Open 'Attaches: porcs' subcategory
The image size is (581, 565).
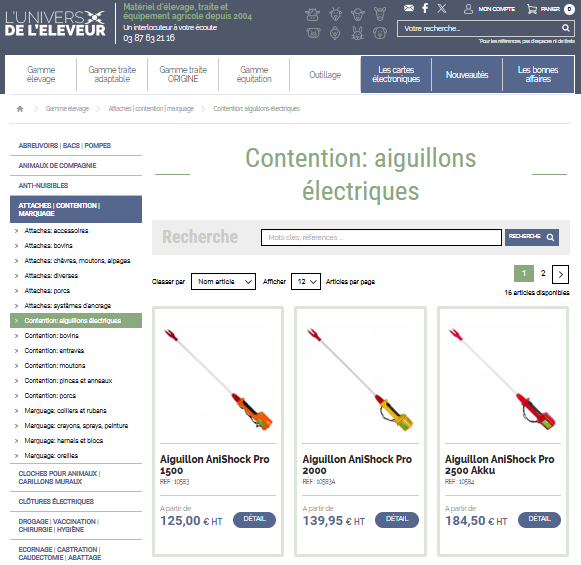(x=47, y=291)
